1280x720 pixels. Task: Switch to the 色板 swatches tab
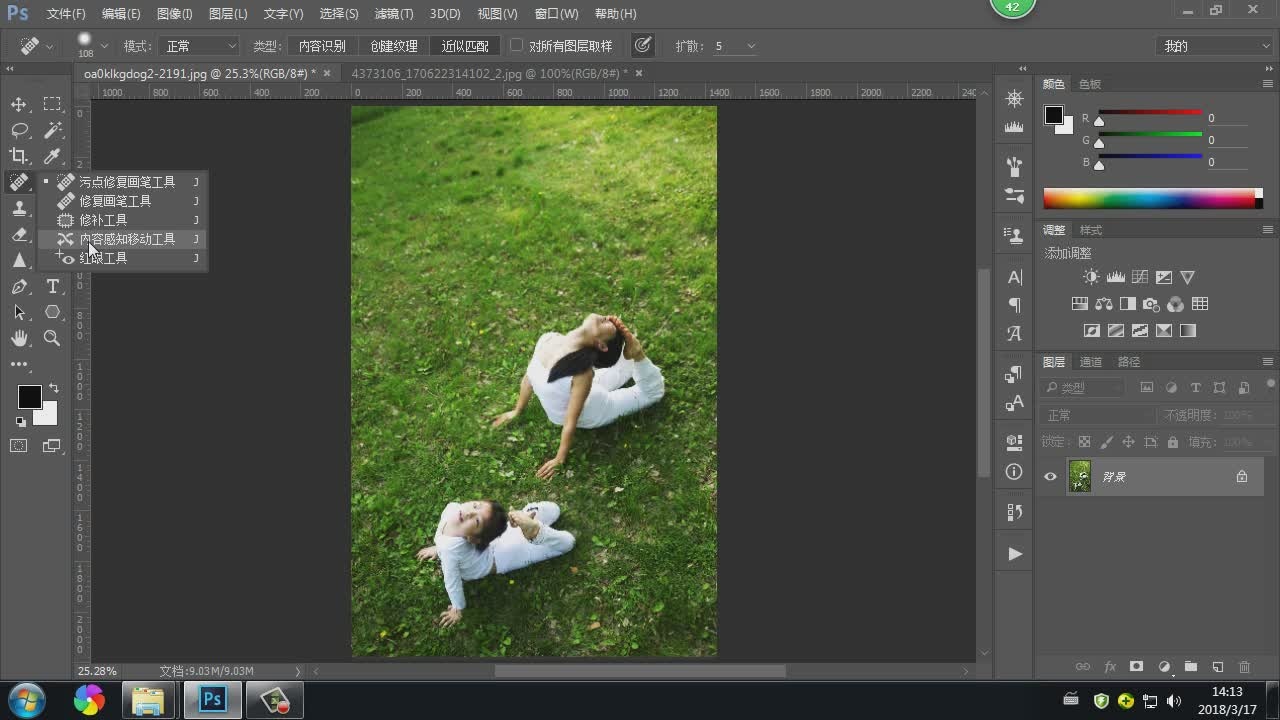click(x=1089, y=84)
